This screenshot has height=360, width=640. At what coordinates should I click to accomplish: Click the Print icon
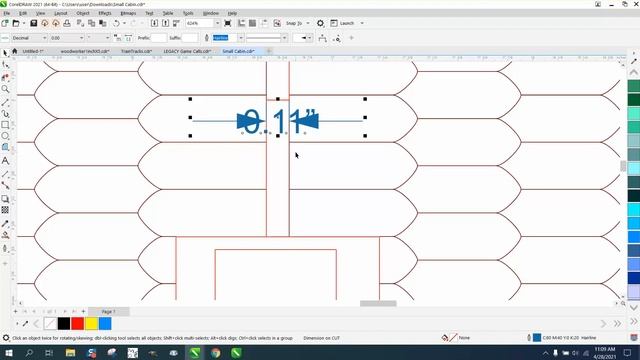coord(67,23)
